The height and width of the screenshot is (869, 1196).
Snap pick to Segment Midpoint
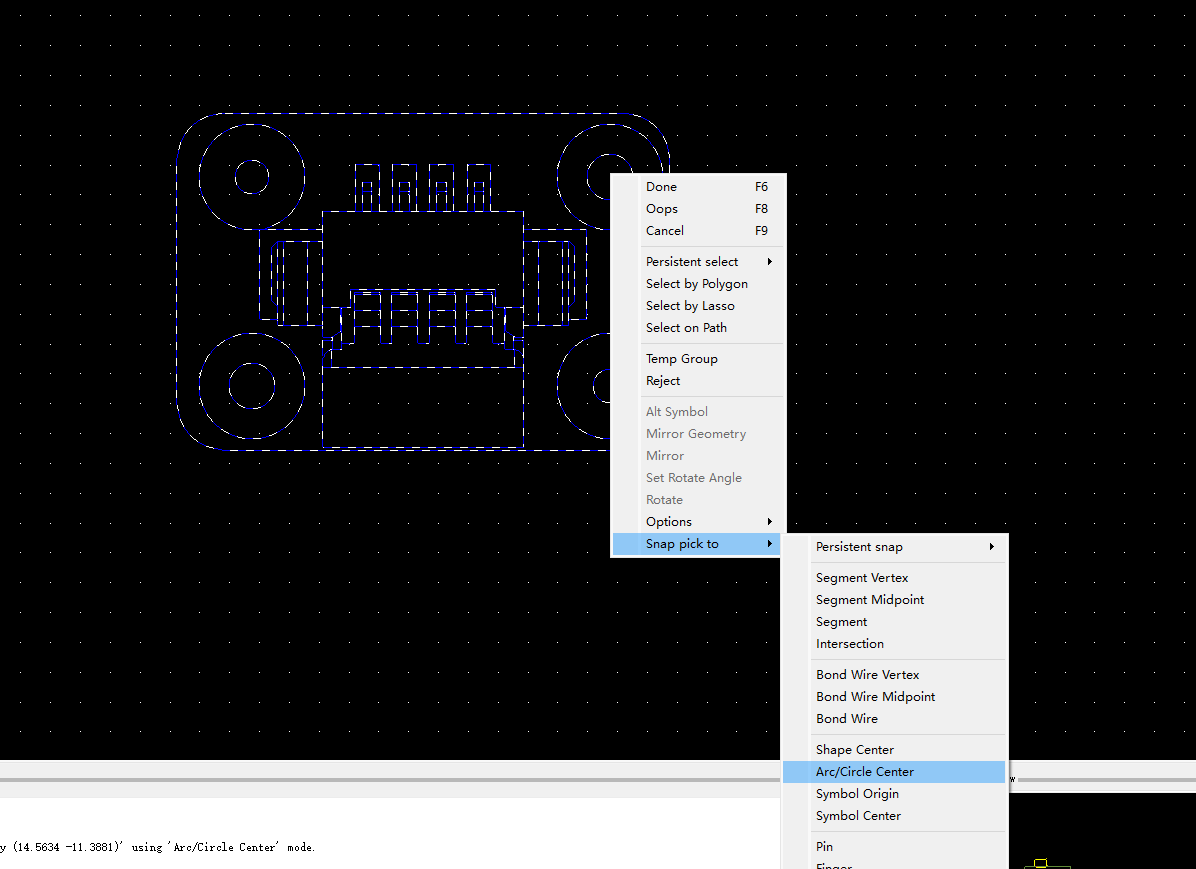895,600
